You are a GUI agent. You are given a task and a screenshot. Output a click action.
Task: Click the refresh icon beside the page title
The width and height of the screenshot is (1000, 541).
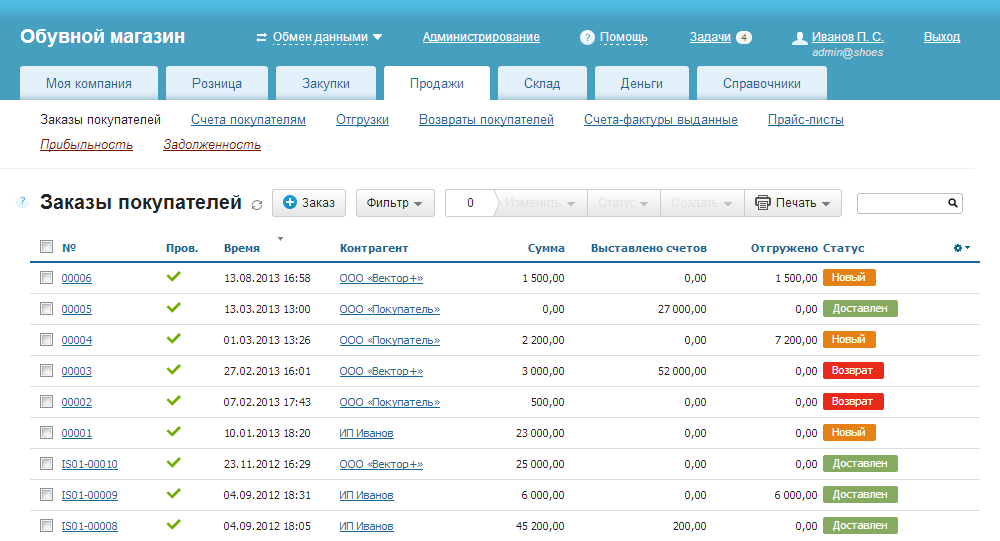tap(257, 204)
